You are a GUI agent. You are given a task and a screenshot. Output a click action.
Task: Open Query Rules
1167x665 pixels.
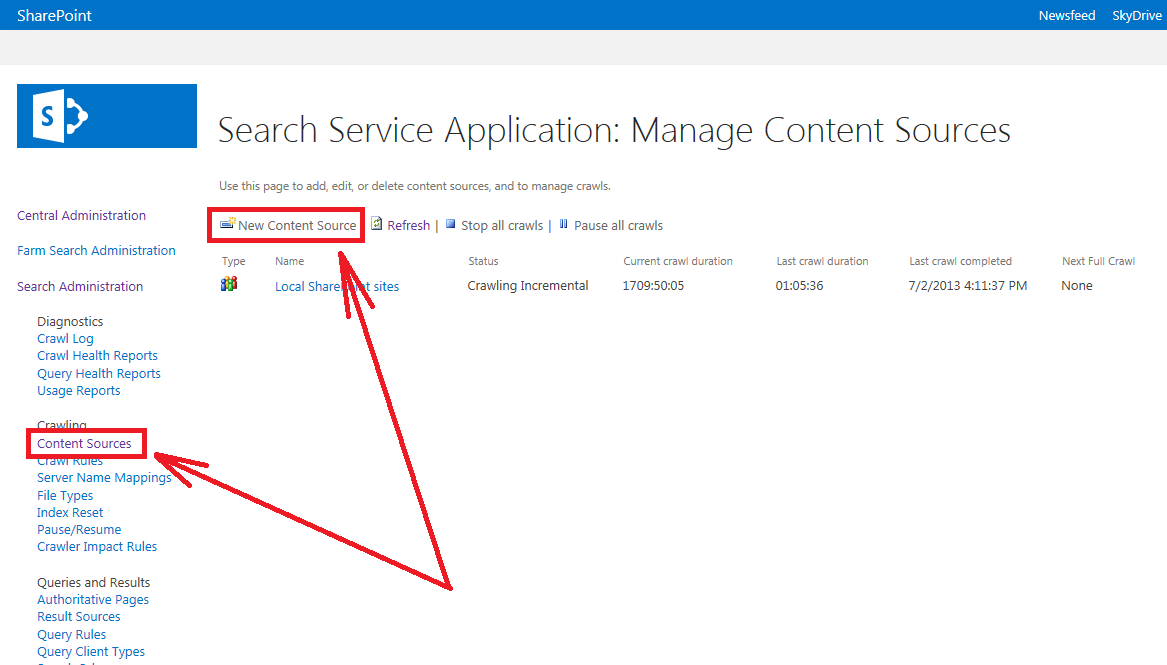coord(71,635)
